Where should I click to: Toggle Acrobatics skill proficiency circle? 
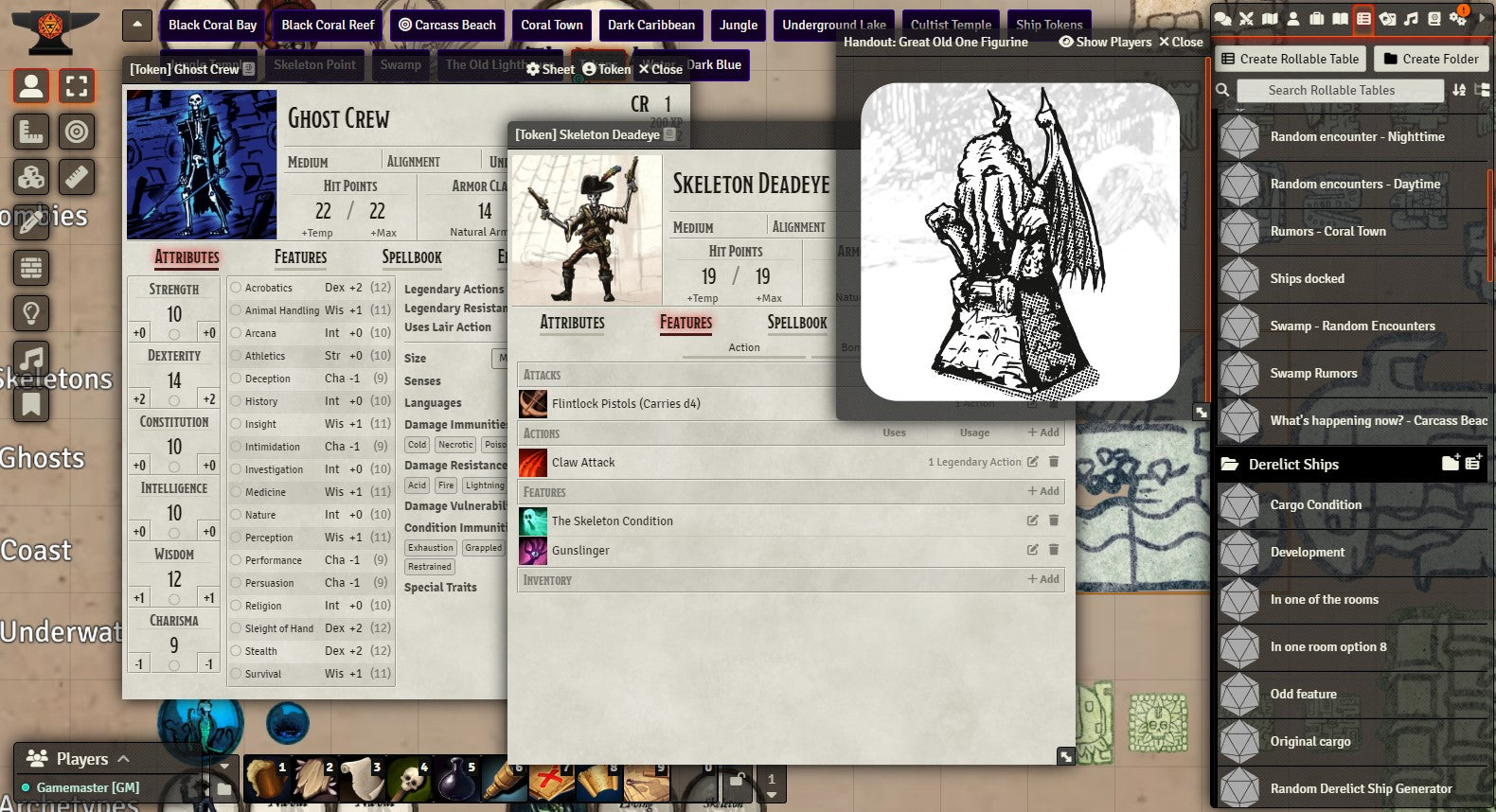click(237, 288)
